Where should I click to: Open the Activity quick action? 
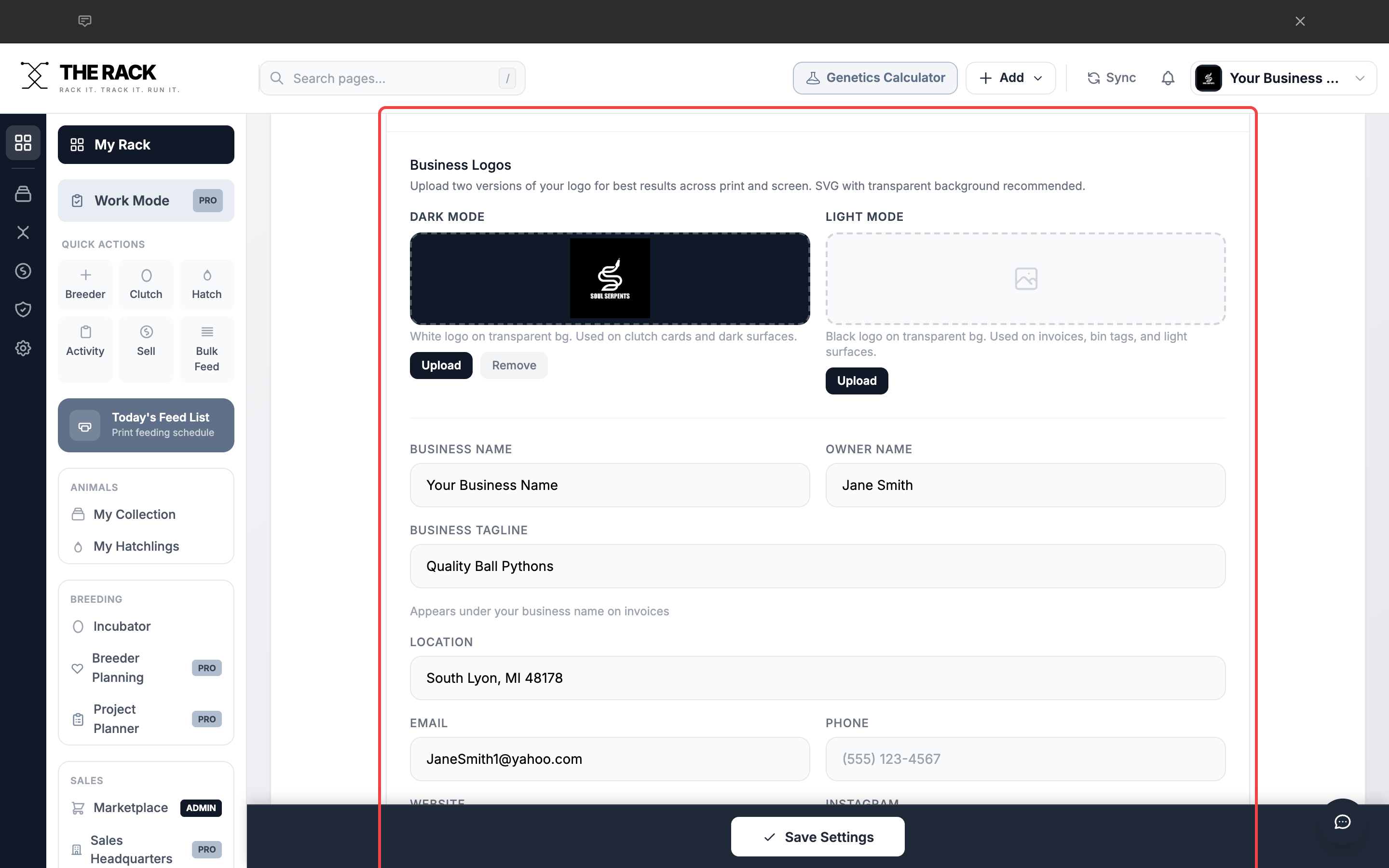[x=85, y=349]
